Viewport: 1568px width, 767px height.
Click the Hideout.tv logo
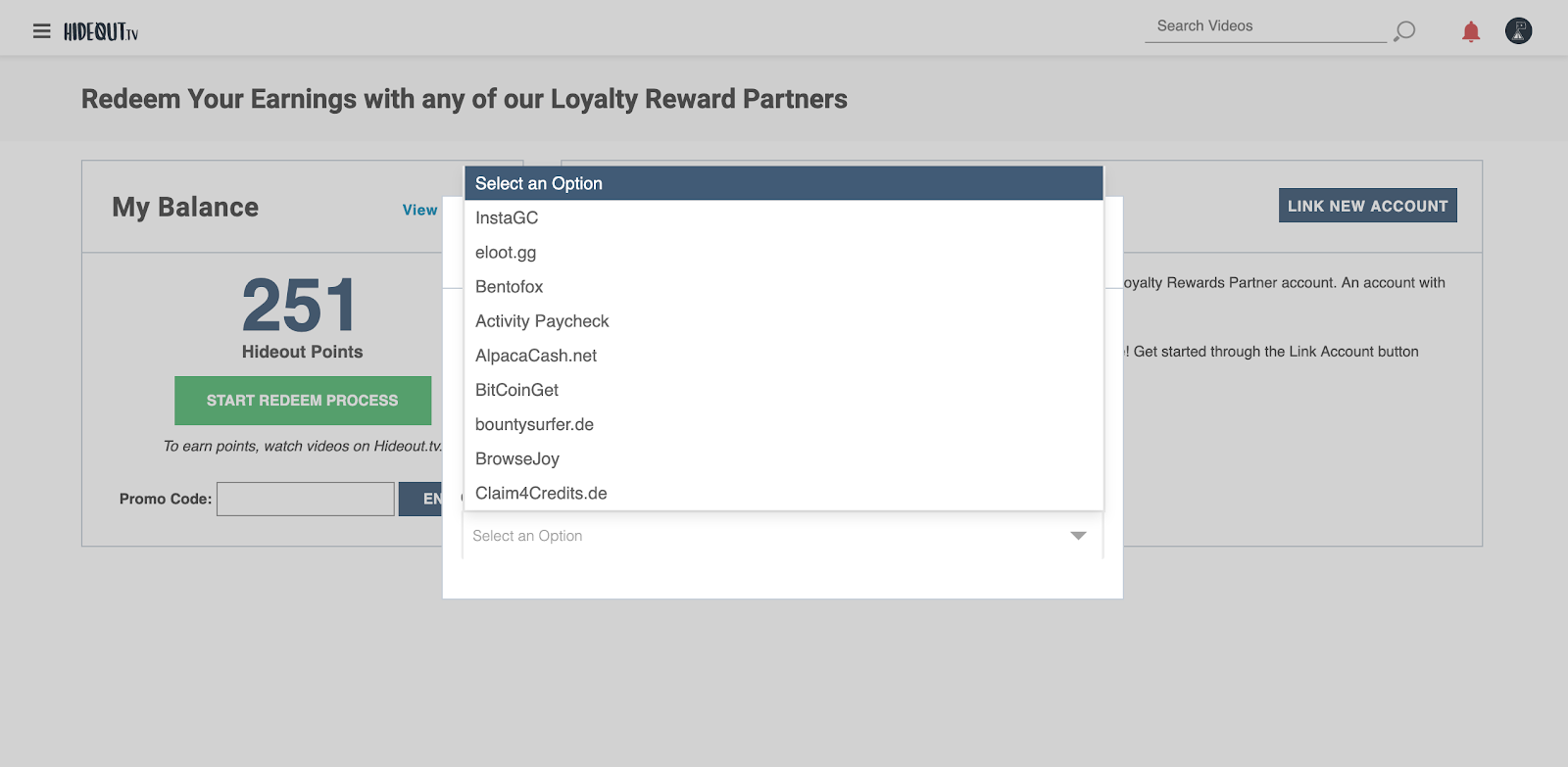(100, 28)
